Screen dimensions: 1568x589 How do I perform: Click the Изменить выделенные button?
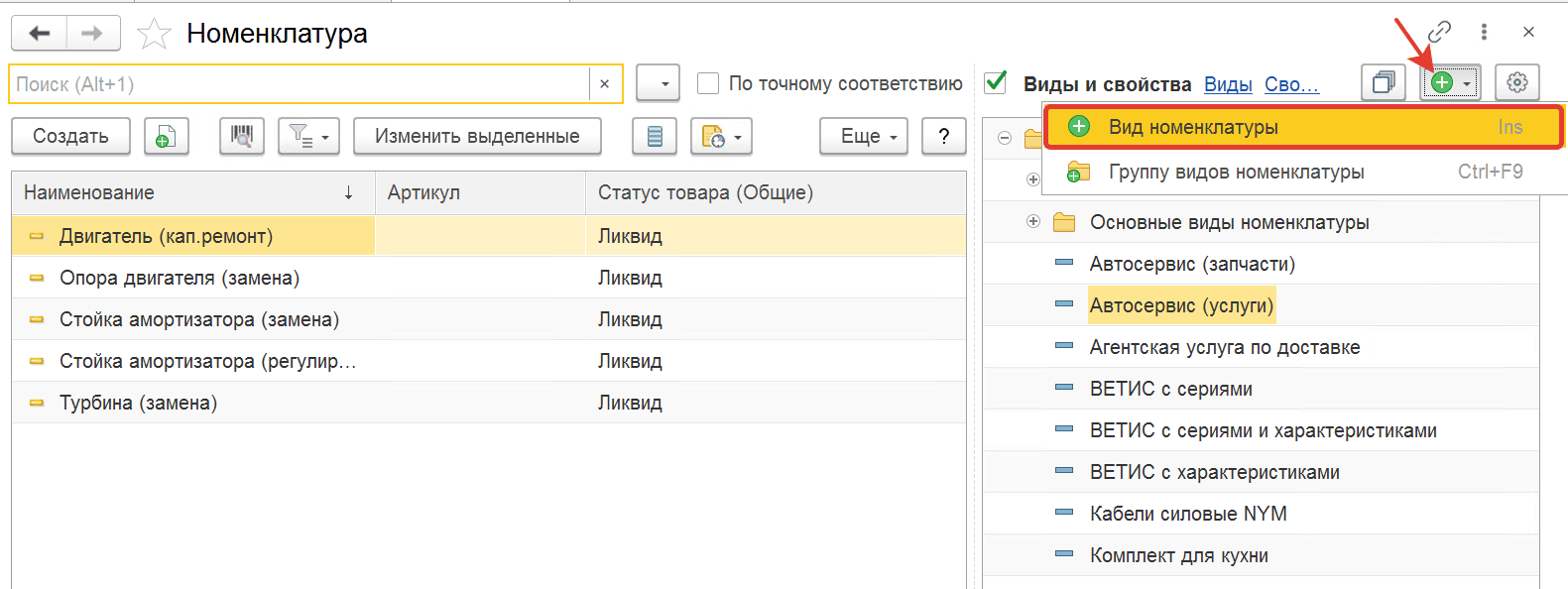477,136
